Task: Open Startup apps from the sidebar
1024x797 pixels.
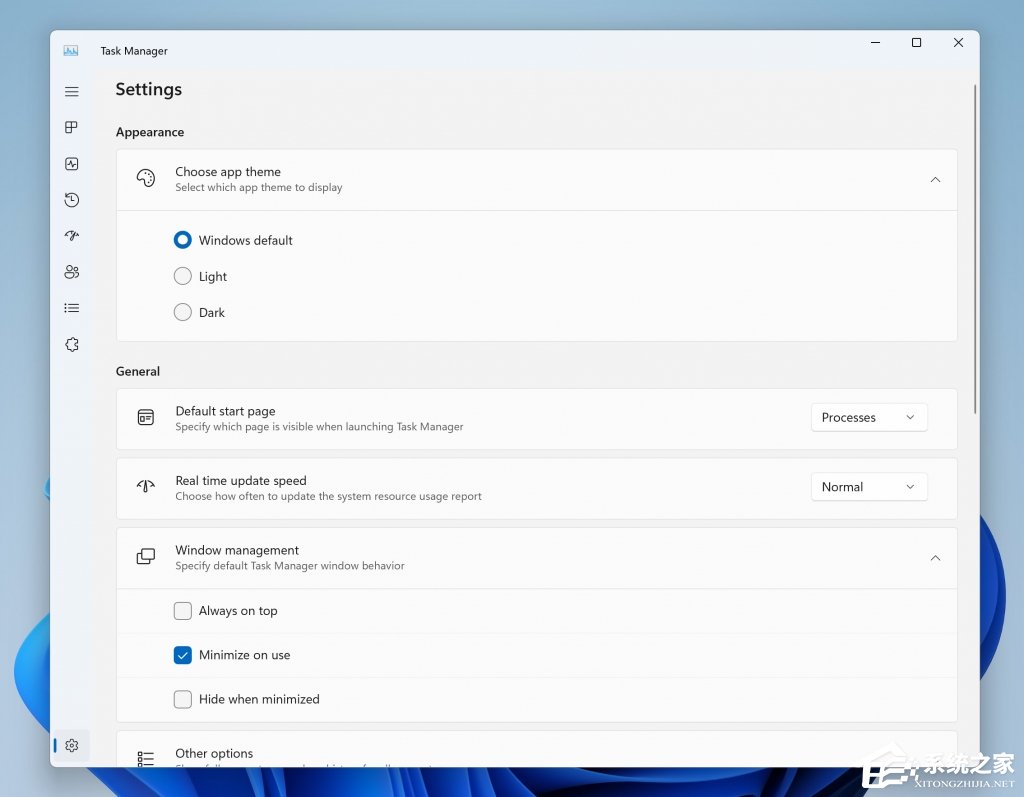Action: coord(72,236)
